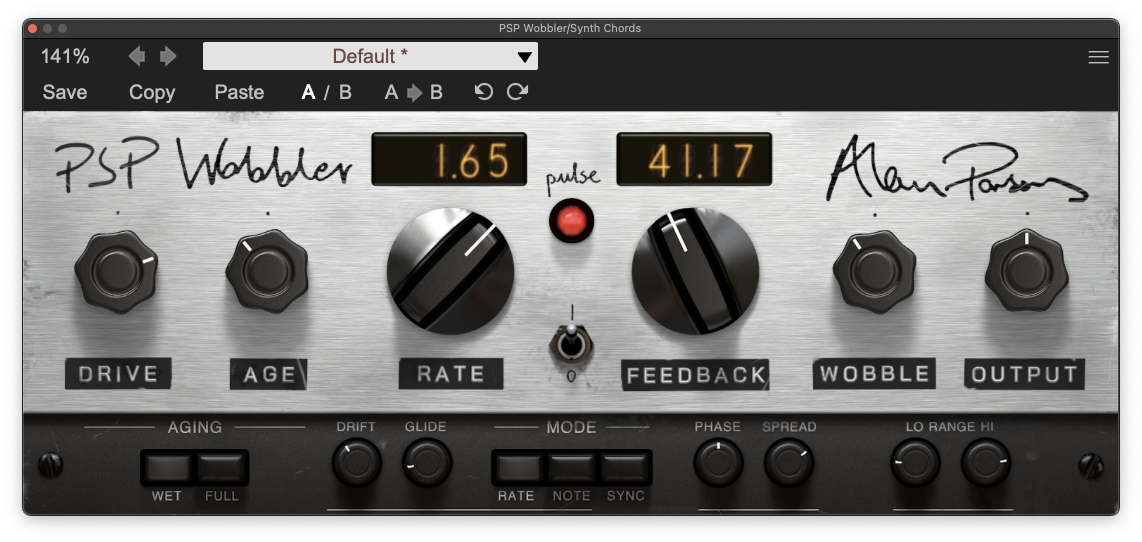Click the 1.65 rate display
The image size is (1142, 542).
pos(449,159)
